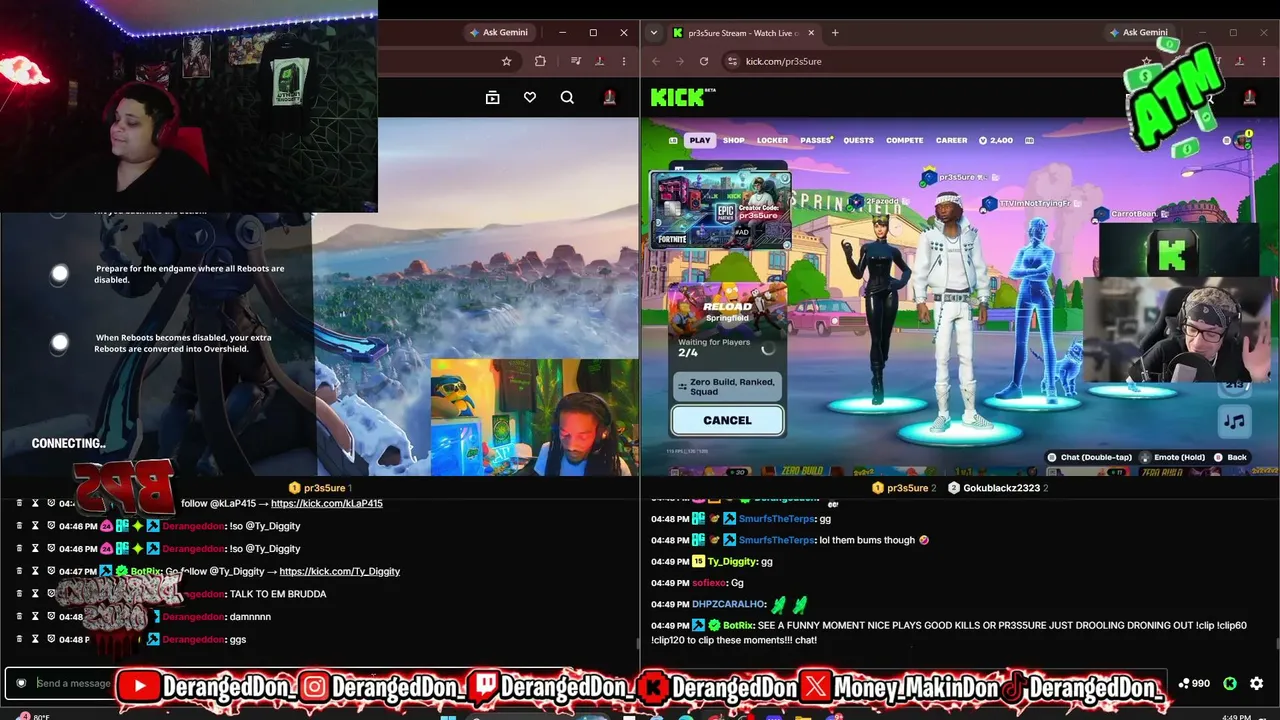Open the extensions puzzle icon, left browser

point(540,61)
